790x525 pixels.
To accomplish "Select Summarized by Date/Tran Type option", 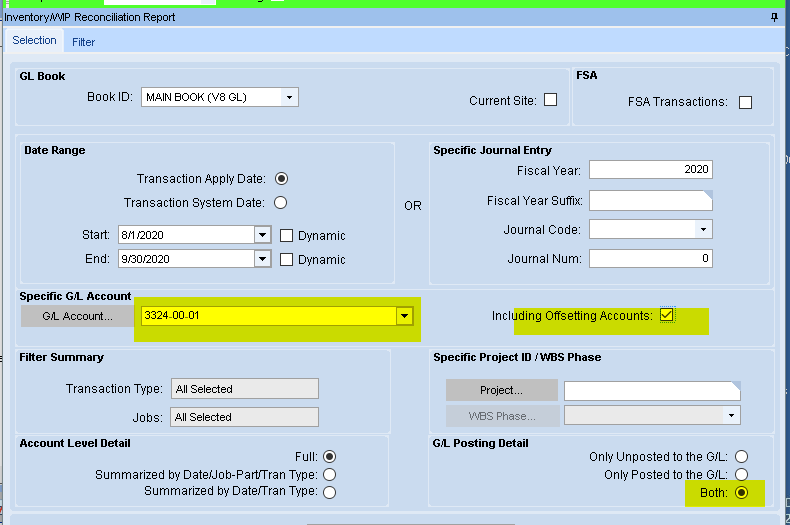I will coord(330,492).
